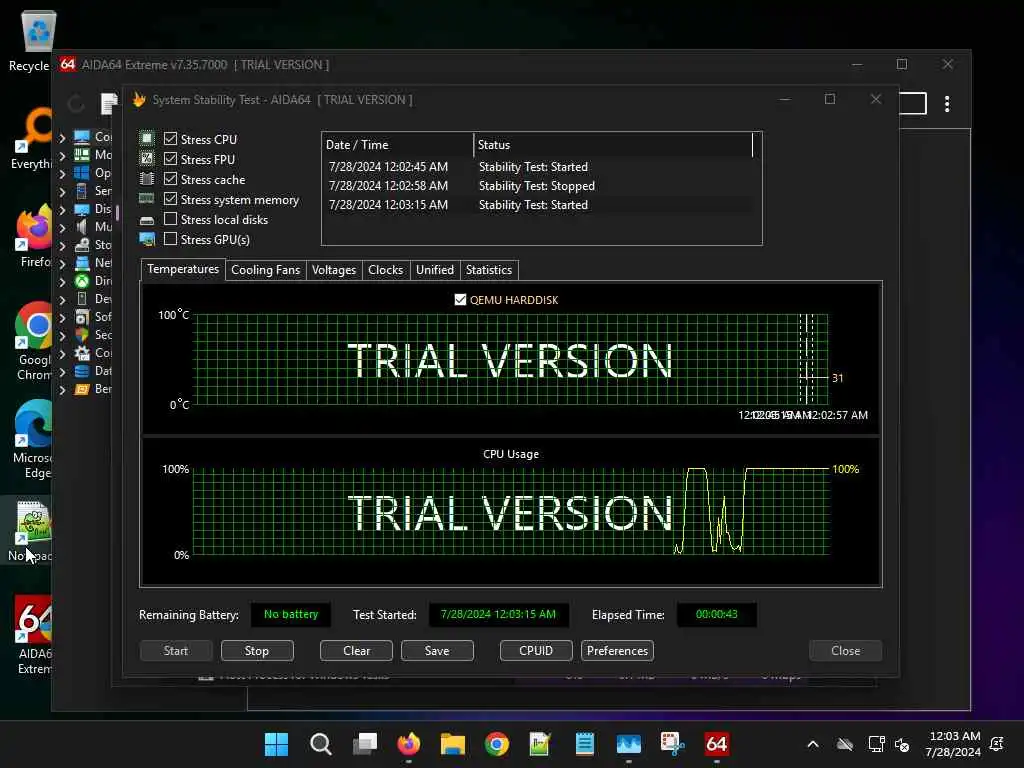1024x768 pixels.
Task: Open File Explorer from taskbar
Action: coord(453,744)
